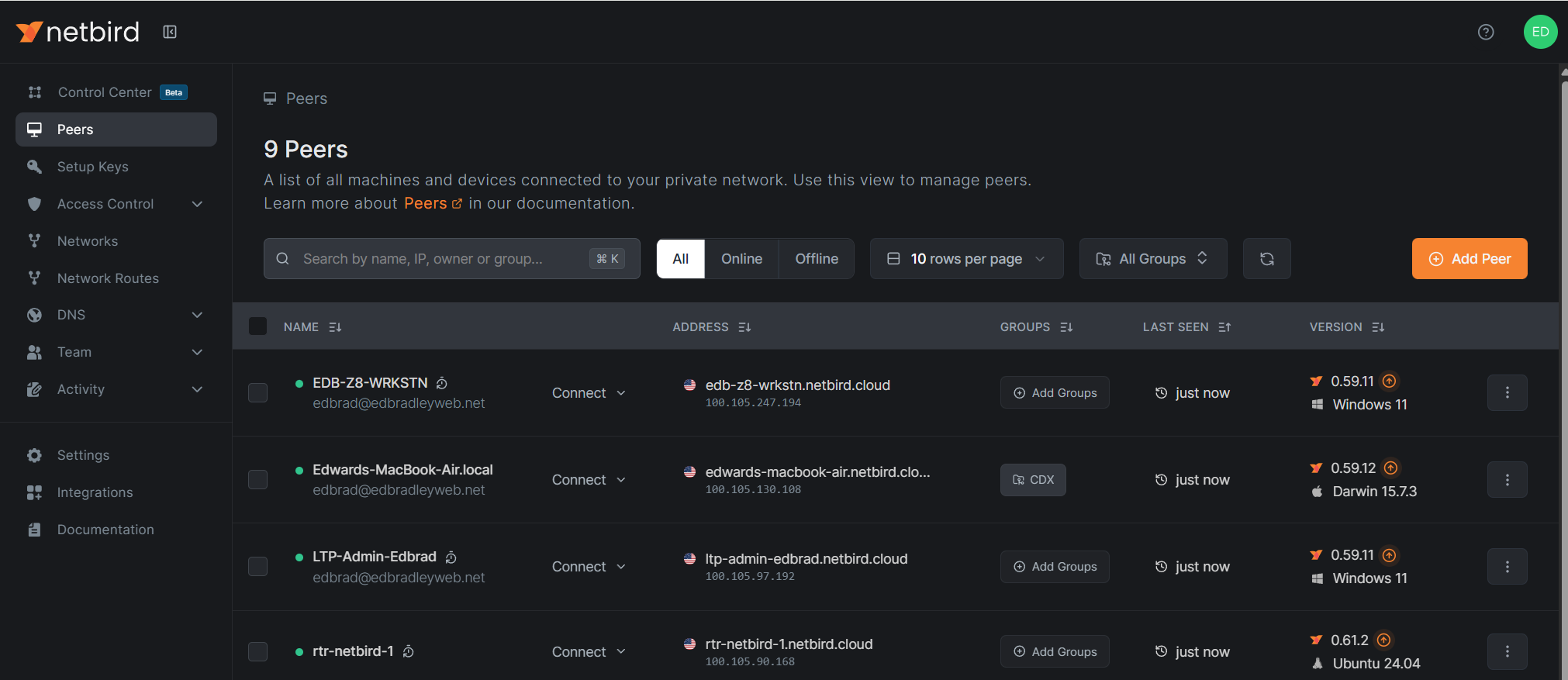This screenshot has height=680, width=1568.
Task: Open three-dot menu for EDB-Z8-WRKSTN
Action: pyautogui.click(x=1506, y=393)
